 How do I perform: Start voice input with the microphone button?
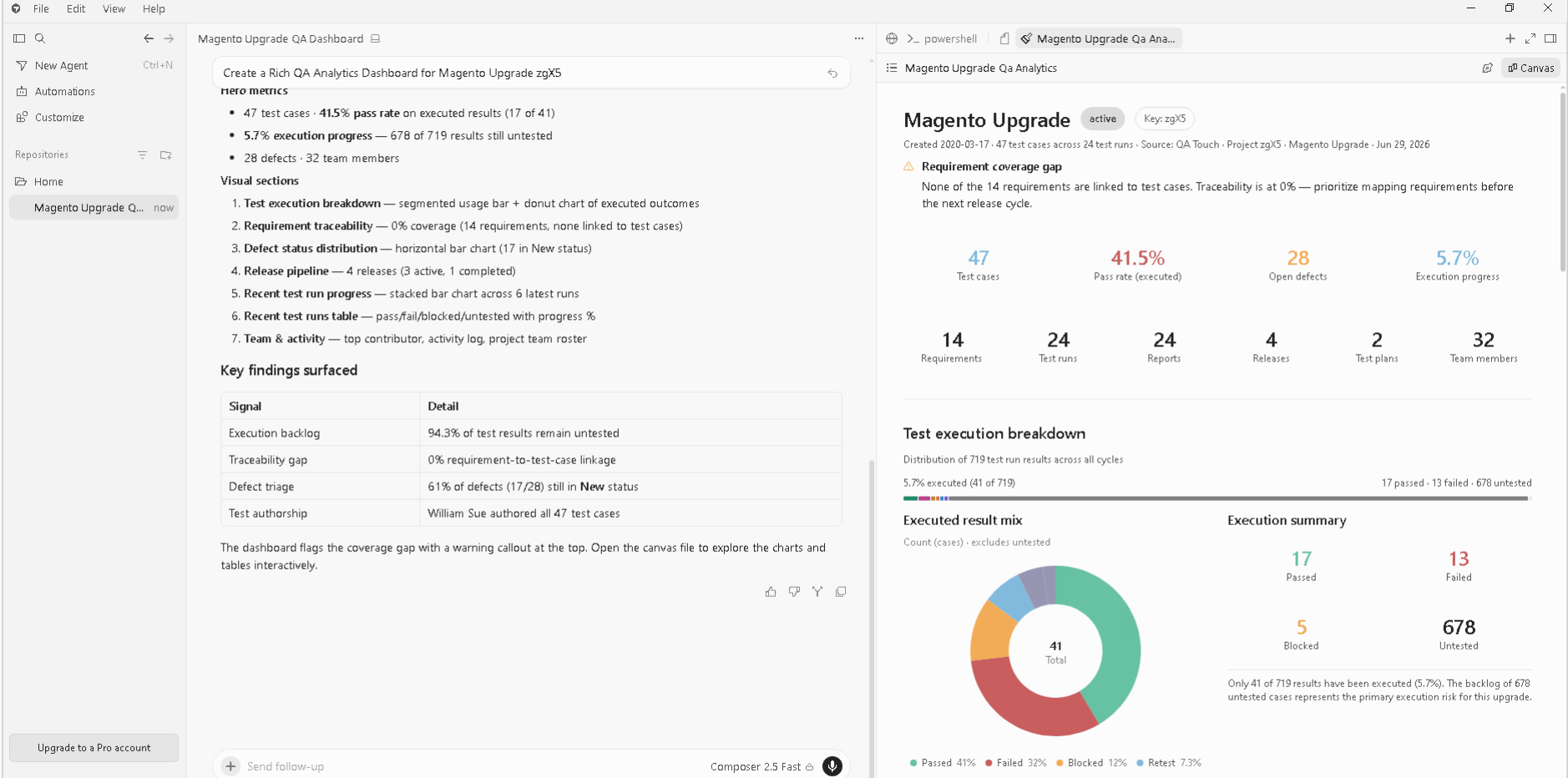pyautogui.click(x=832, y=766)
